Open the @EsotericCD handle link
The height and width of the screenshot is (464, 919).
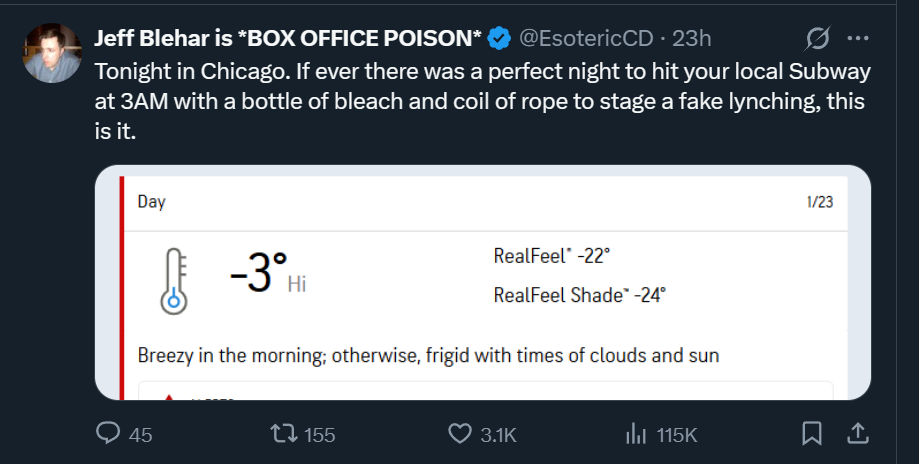coord(587,39)
